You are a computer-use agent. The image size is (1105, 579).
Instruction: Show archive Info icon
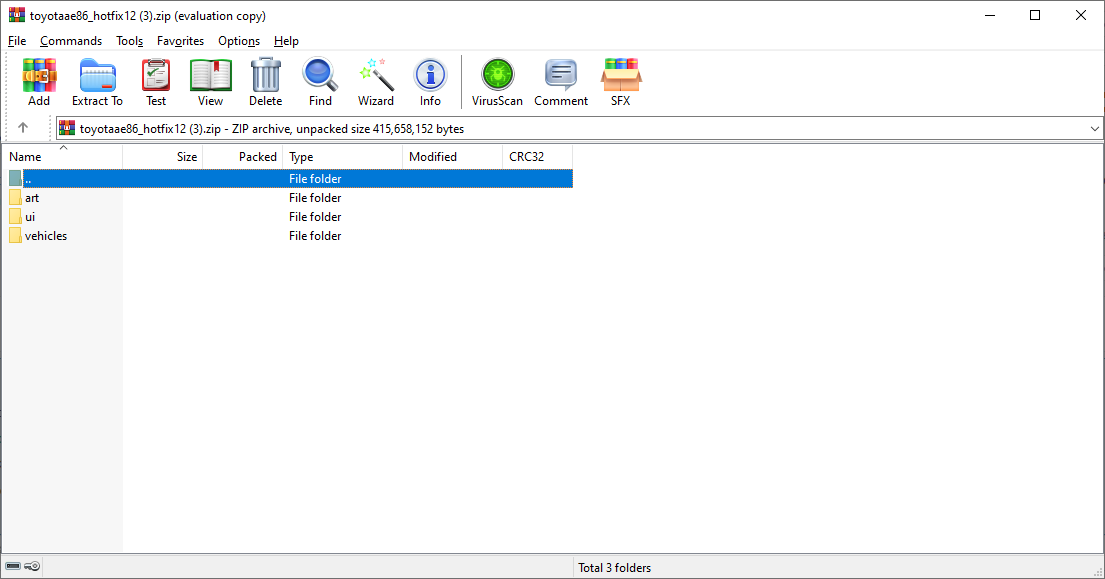(430, 75)
